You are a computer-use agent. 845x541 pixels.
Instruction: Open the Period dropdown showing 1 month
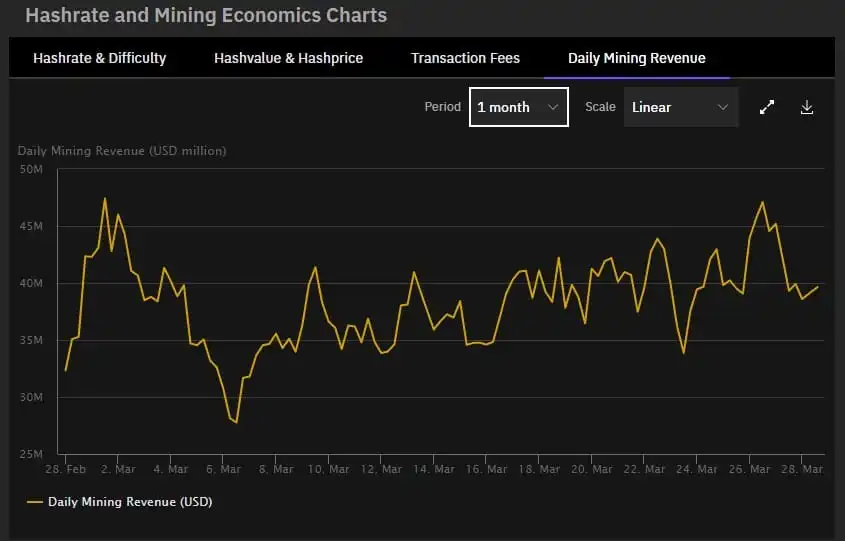pos(518,107)
